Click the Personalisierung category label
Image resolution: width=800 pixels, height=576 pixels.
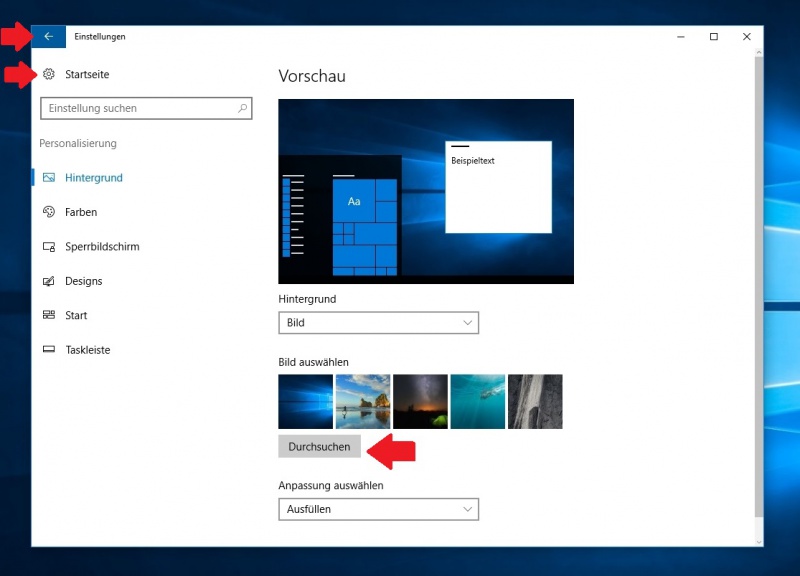[x=78, y=143]
